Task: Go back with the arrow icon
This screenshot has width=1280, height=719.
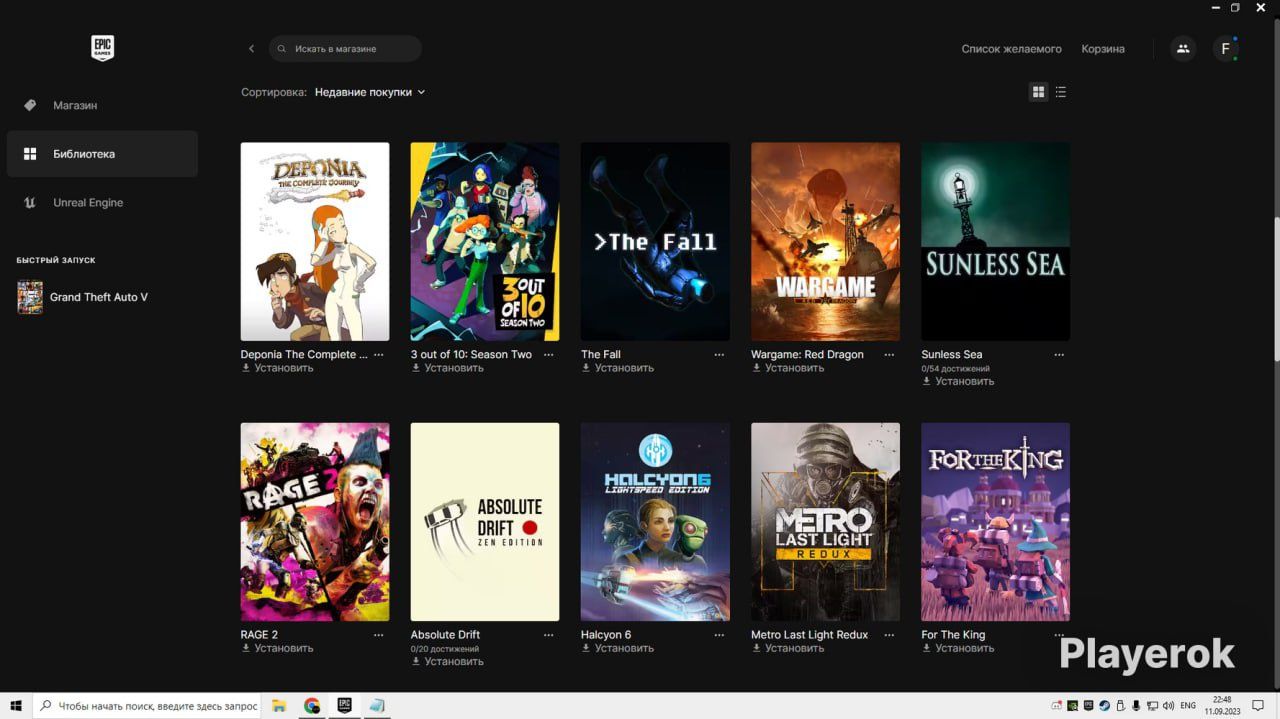Action: pyautogui.click(x=251, y=48)
